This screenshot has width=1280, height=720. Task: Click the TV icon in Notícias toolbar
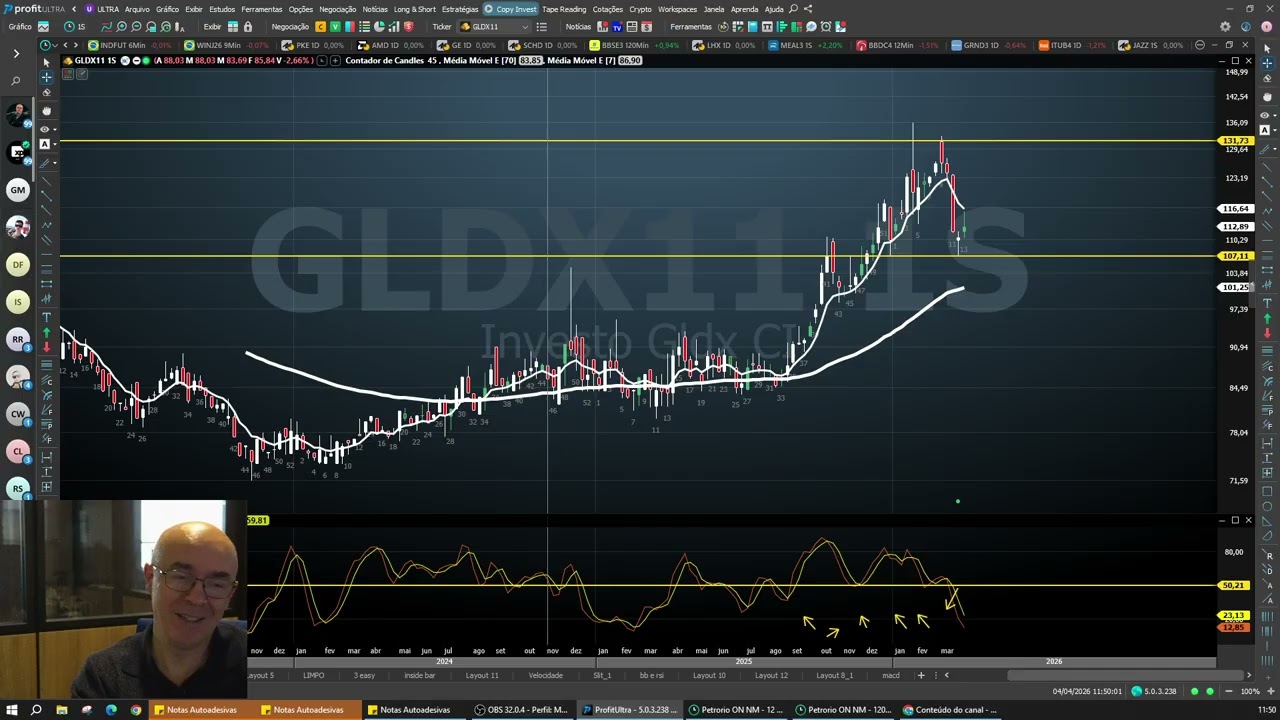[617, 26]
